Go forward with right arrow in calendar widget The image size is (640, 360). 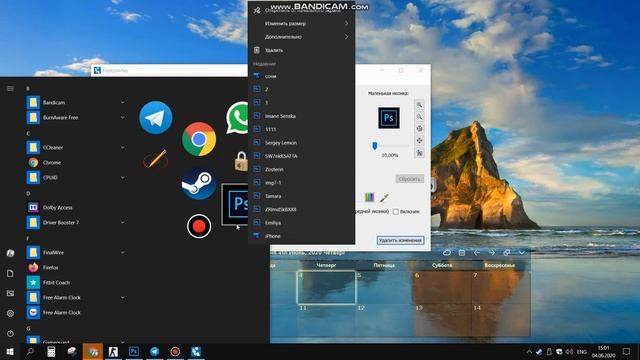tap(492, 253)
